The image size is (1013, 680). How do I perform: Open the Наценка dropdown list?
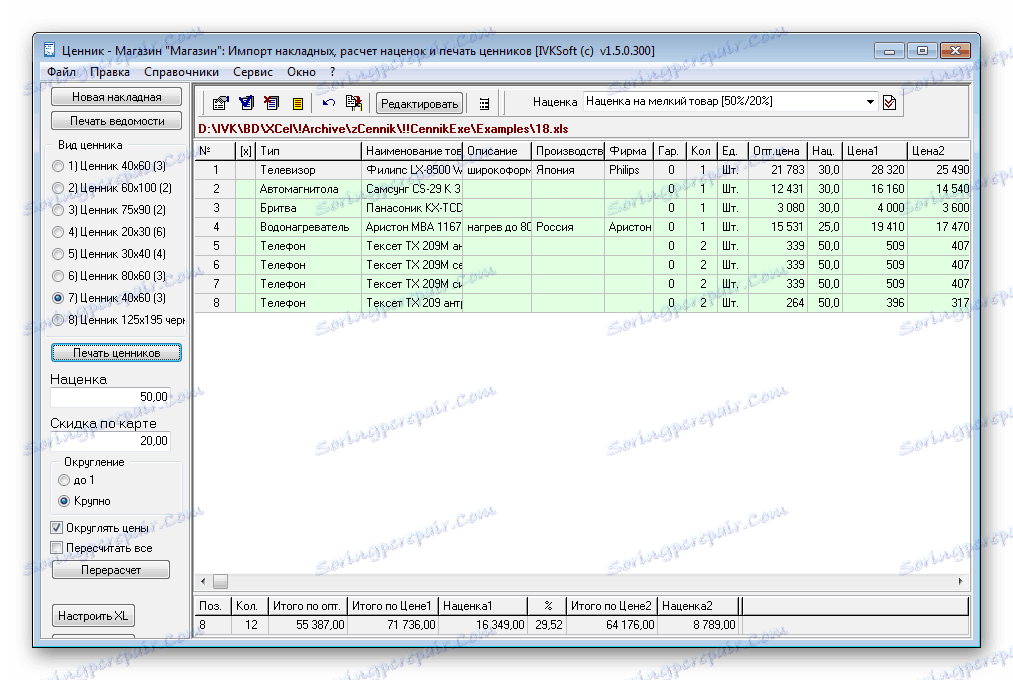[x=870, y=101]
